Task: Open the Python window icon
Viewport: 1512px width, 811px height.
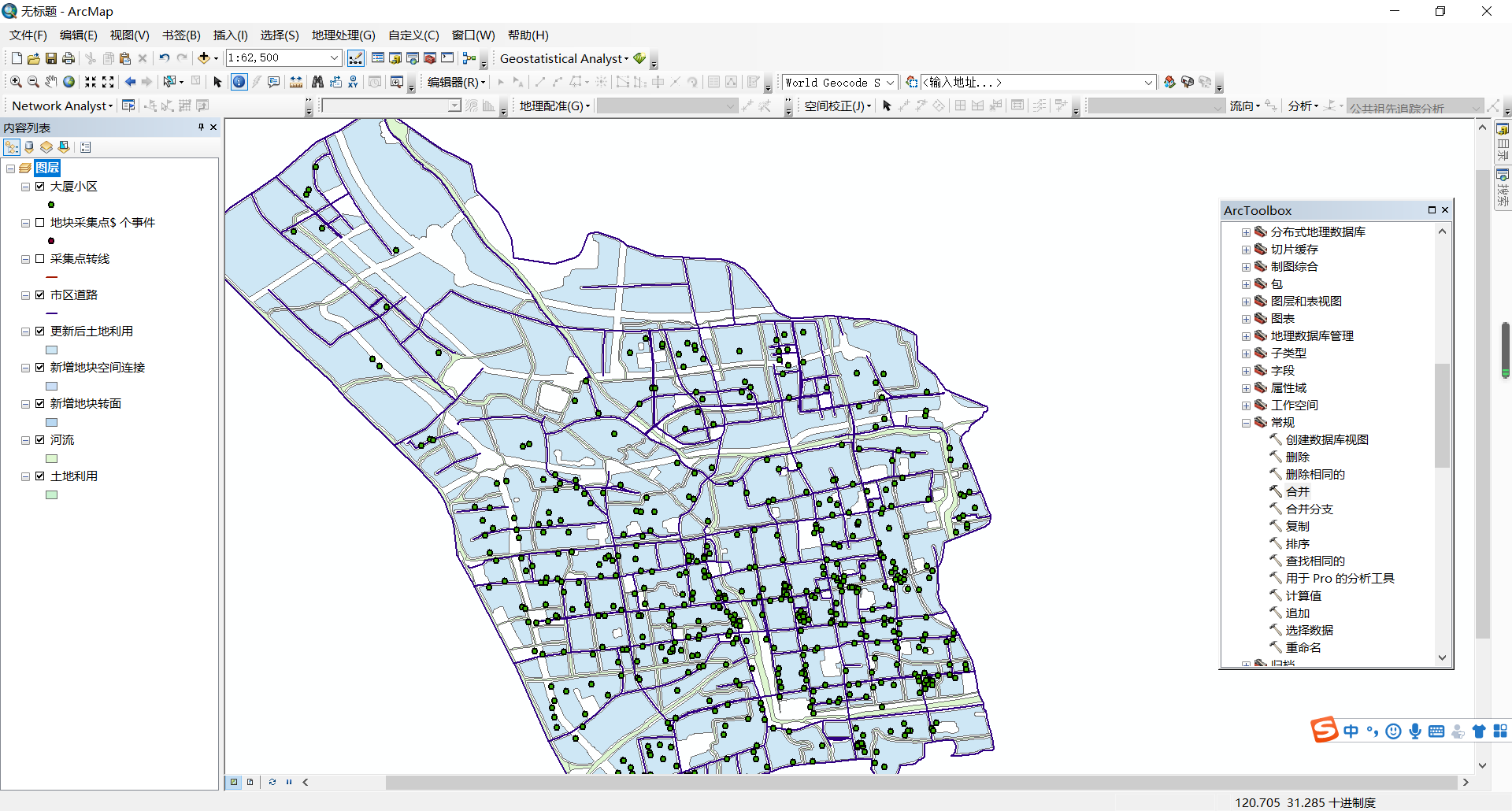Action: (x=447, y=58)
